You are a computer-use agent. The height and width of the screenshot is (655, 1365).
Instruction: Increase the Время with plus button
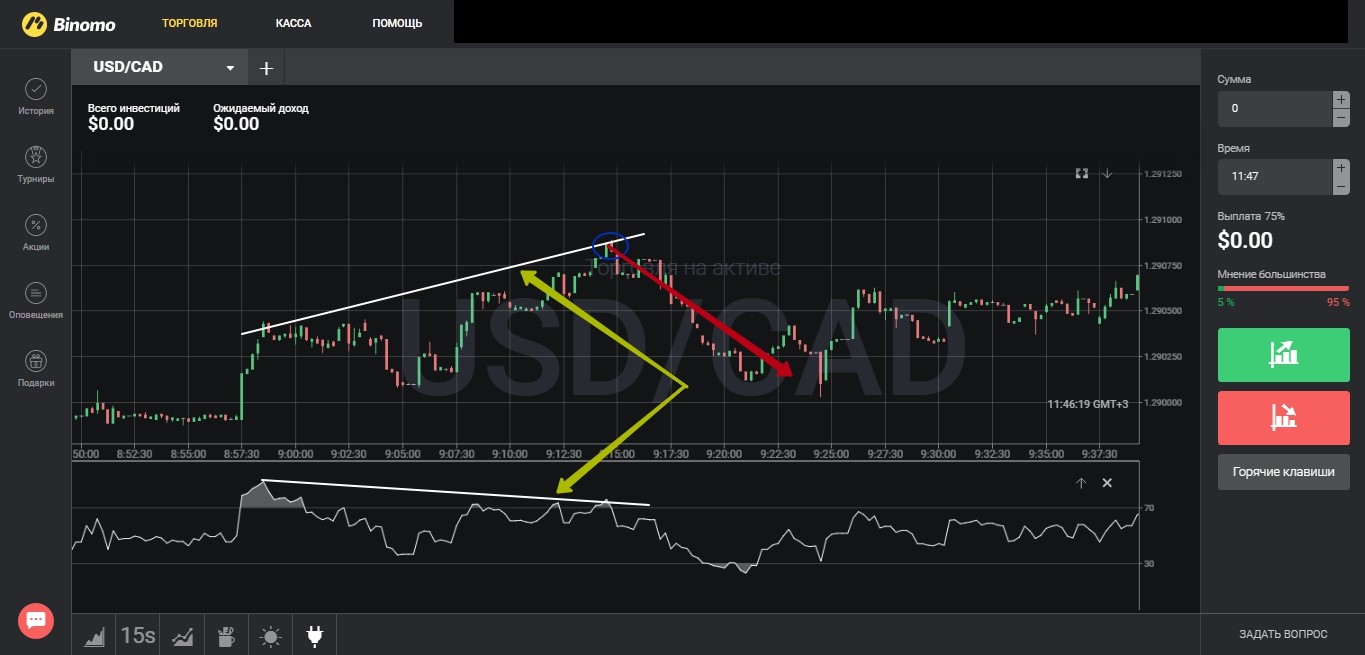click(1341, 167)
